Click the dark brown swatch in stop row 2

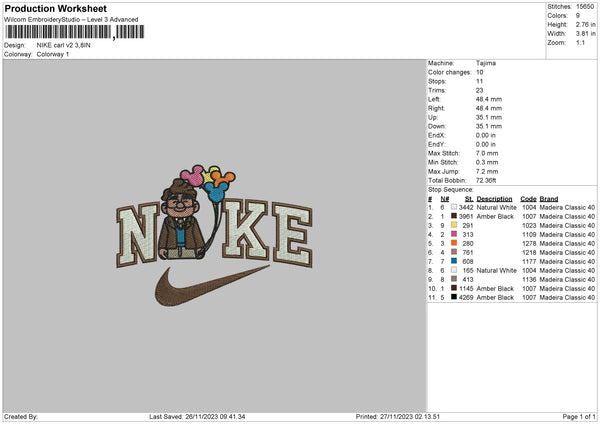tap(454, 216)
